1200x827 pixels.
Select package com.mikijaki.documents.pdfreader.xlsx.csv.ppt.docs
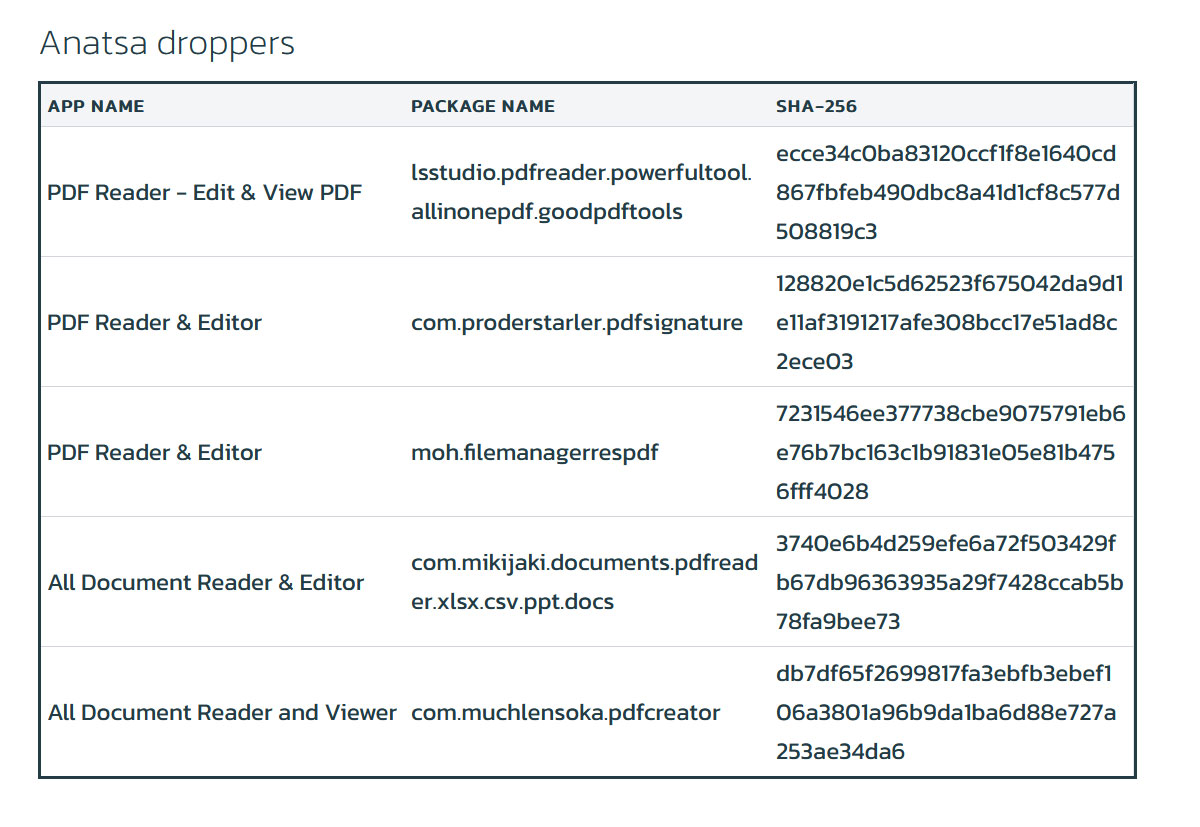[x=585, y=582]
